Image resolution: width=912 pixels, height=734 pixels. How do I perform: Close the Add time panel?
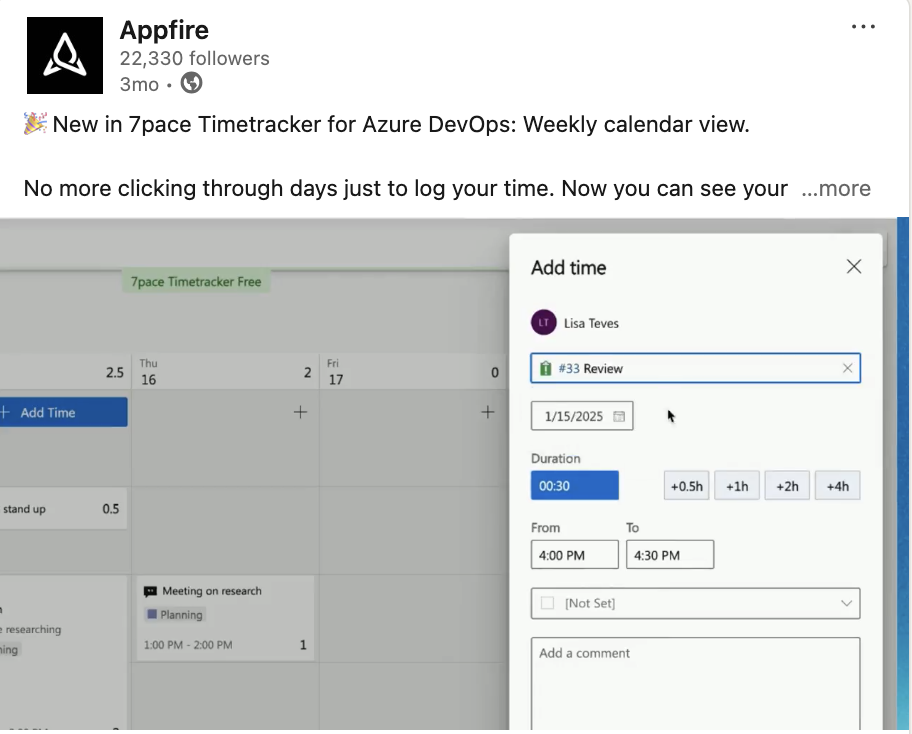[x=853, y=266]
